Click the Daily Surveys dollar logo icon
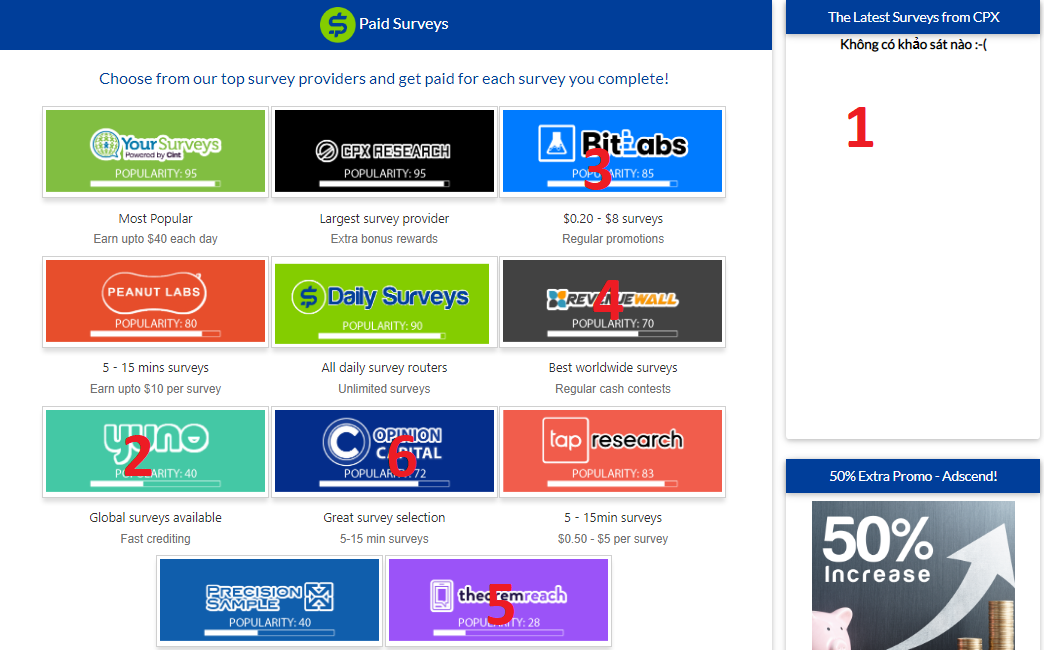 tap(308, 296)
